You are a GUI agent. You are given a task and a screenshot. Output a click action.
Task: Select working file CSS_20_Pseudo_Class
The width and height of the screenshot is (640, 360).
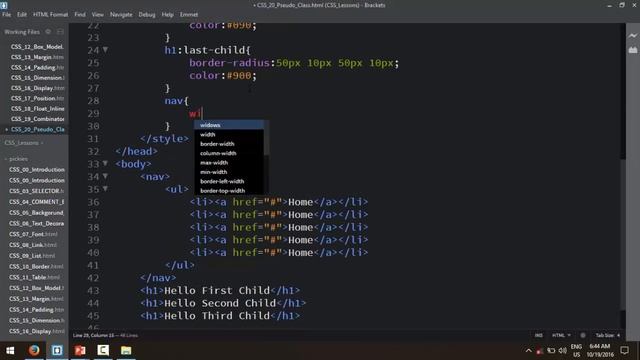tap(37, 129)
